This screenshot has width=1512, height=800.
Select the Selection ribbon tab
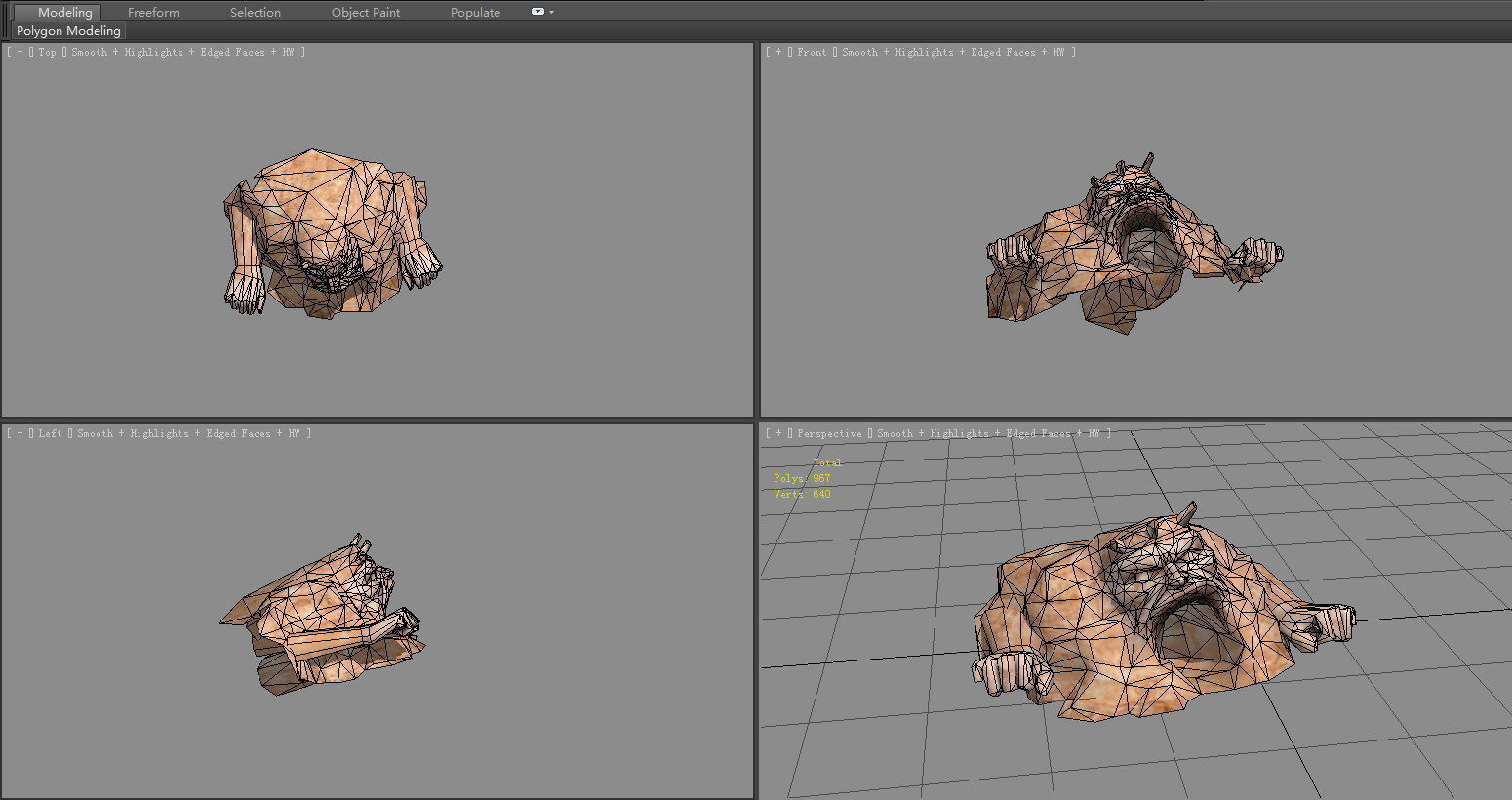point(256,12)
